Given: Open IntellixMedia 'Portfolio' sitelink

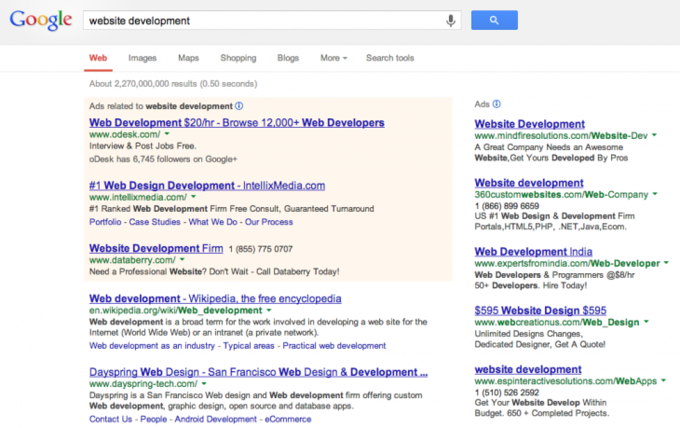Looking at the screenshot, I should [x=105, y=222].
